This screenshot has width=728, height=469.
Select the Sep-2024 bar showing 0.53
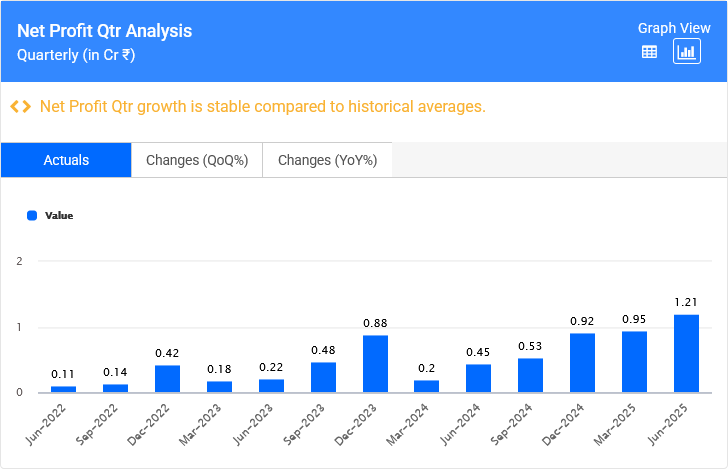(x=530, y=375)
